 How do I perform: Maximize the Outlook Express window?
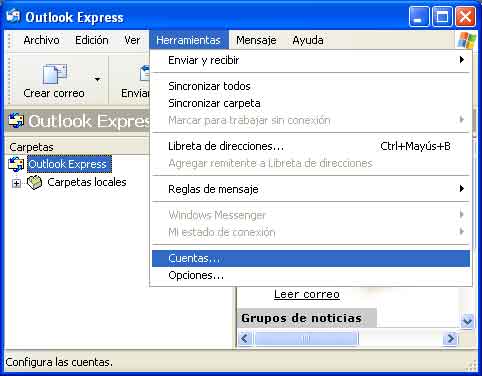442,17
